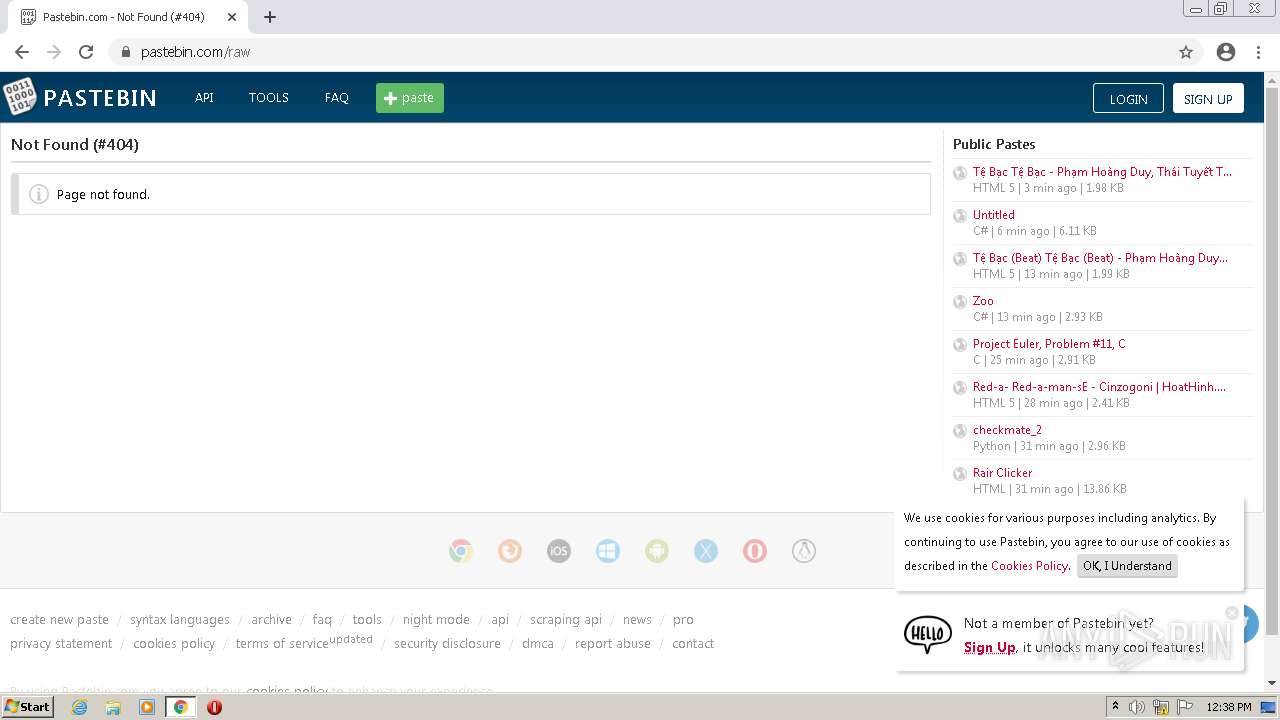The width and height of the screenshot is (1280, 720).
Task: Open the TOOLS menu item
Action: coord(269,98)
